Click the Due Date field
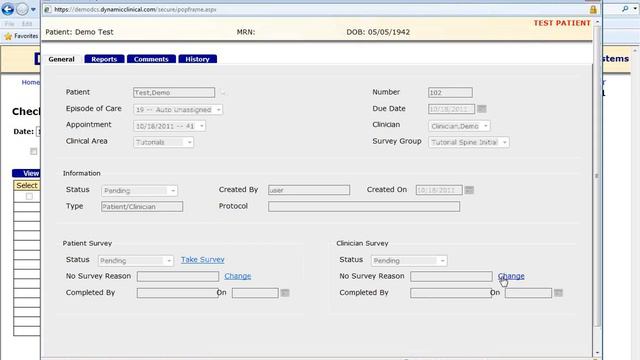This screenshot has height=360, width=640. (x=451, y=109)
